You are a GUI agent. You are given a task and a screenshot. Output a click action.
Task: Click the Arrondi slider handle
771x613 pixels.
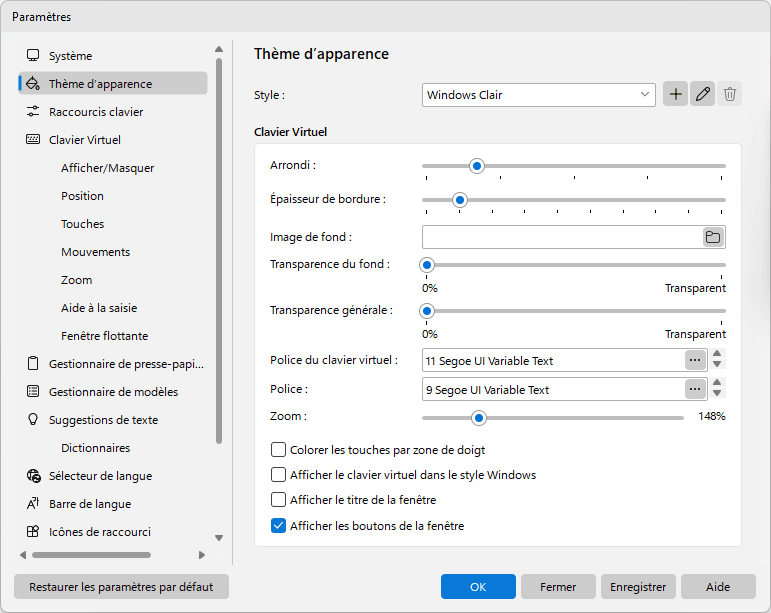point(476,166)
